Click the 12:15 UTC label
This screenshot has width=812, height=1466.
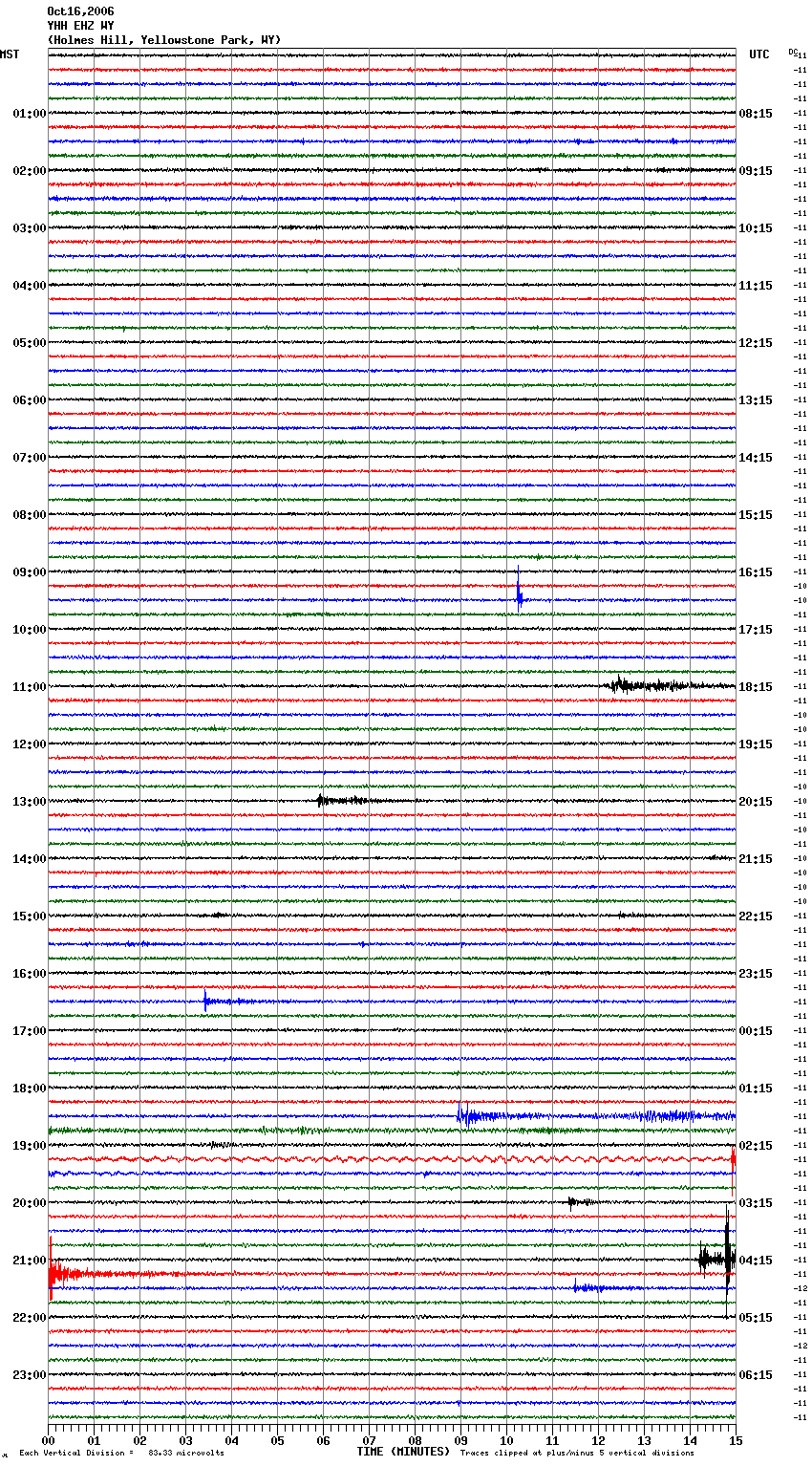point(756,343)
